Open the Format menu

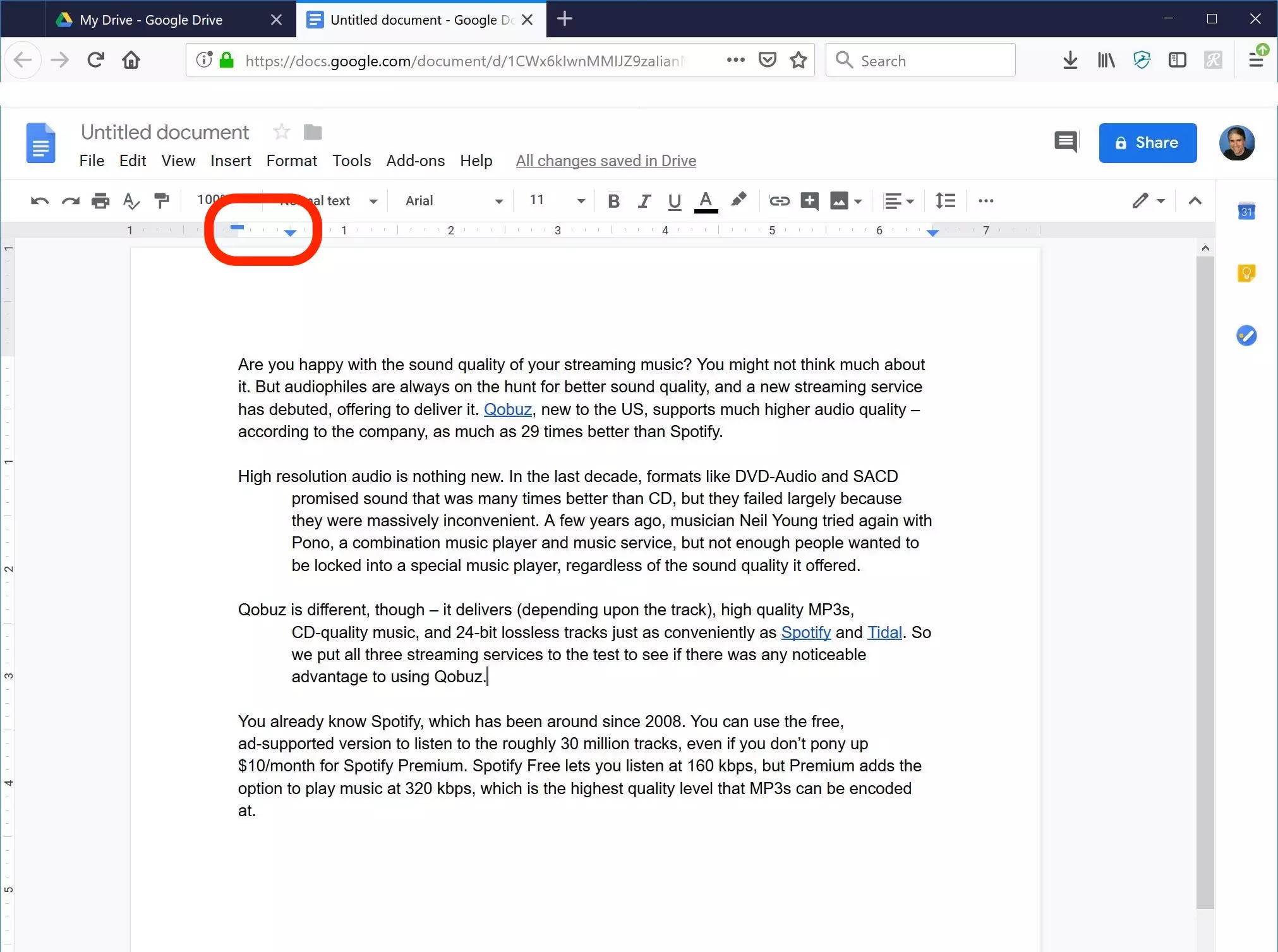point(291,161)
